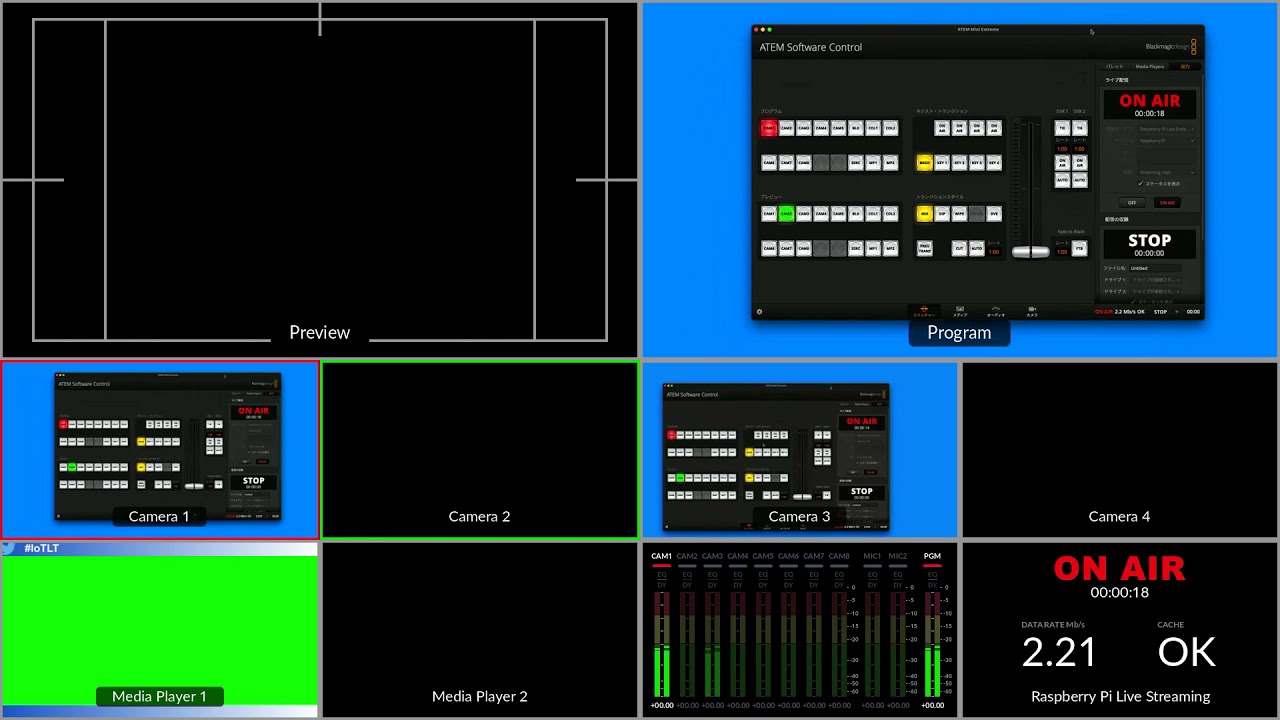
Task: Toggle the BKGD next transition button
Action: tap(925, 163)
